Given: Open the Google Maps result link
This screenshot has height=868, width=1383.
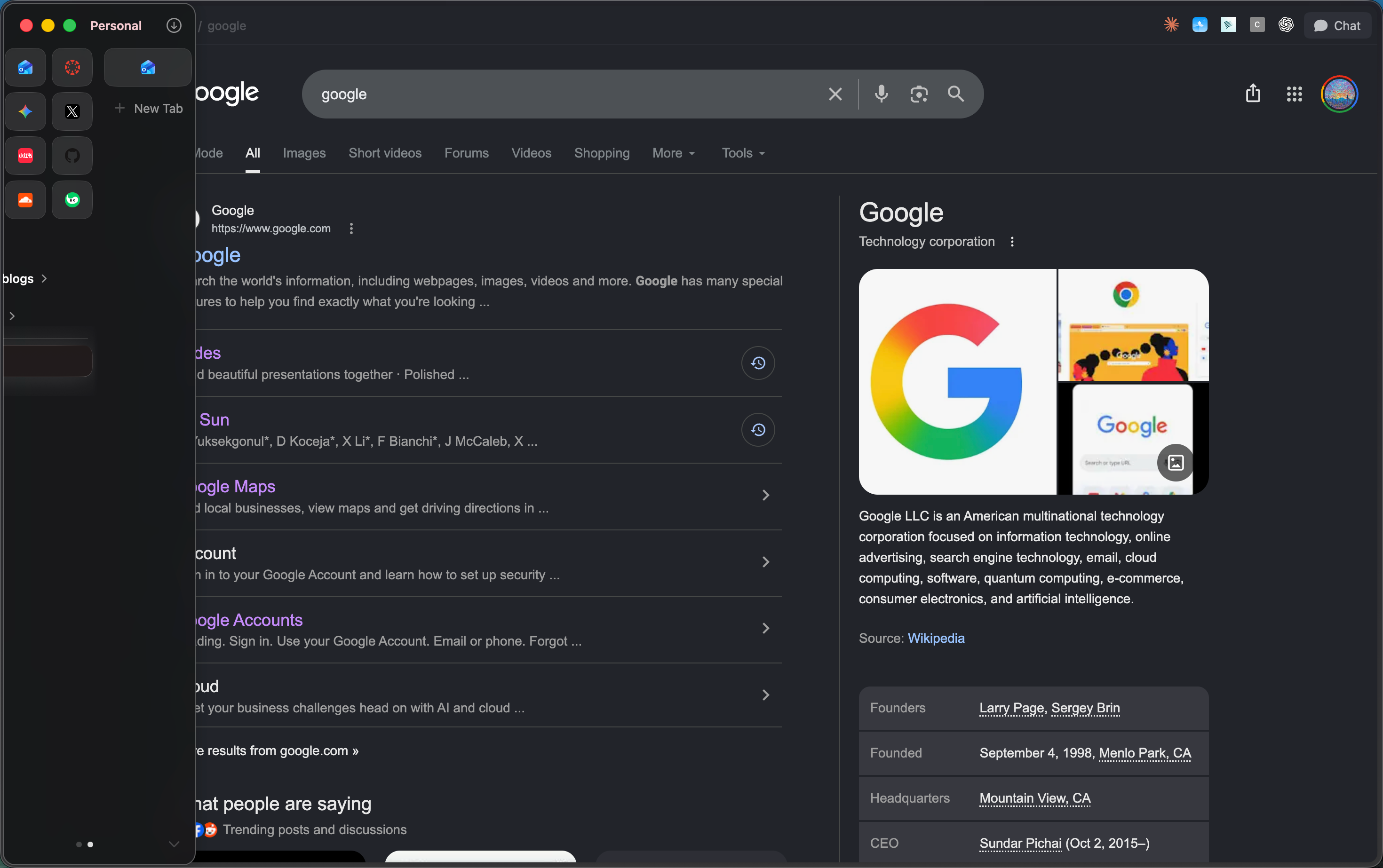Looking at the screenshot, I should [236, 487].
